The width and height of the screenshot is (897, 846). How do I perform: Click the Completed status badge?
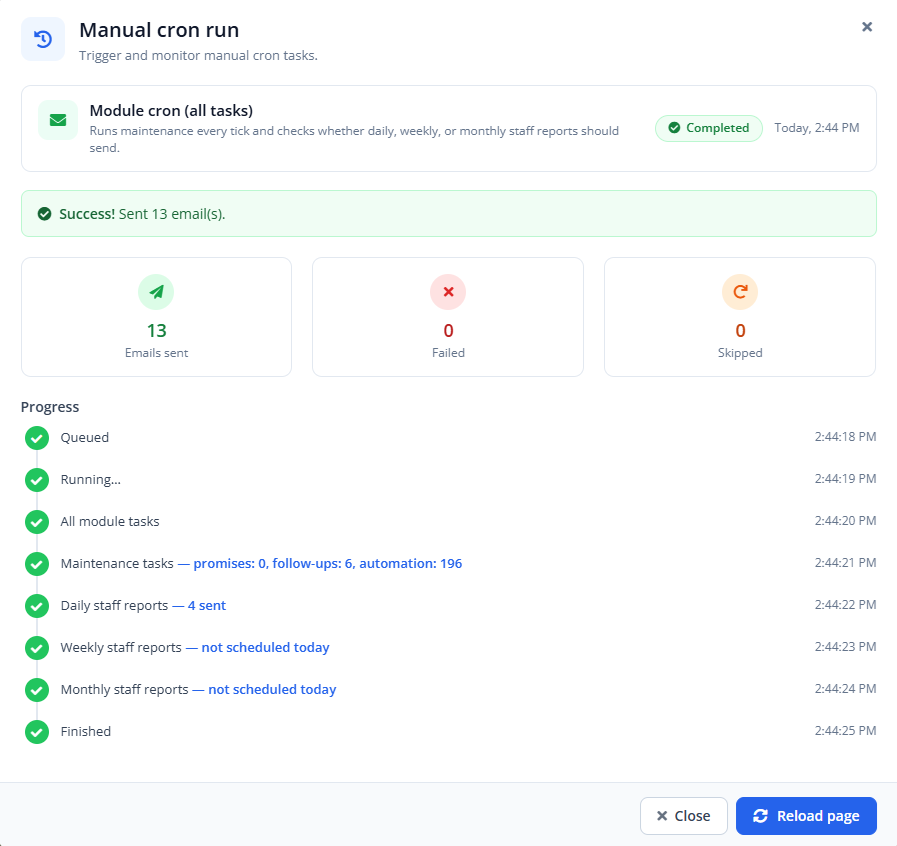709,128
